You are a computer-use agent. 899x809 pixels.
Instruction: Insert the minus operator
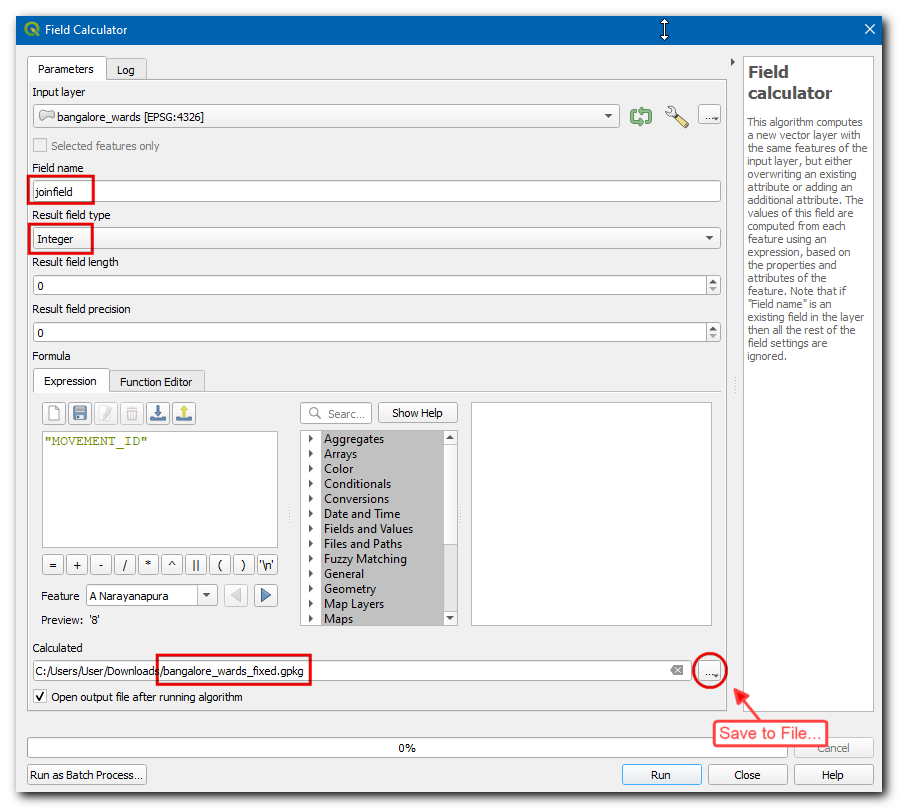tap(101, 565)
